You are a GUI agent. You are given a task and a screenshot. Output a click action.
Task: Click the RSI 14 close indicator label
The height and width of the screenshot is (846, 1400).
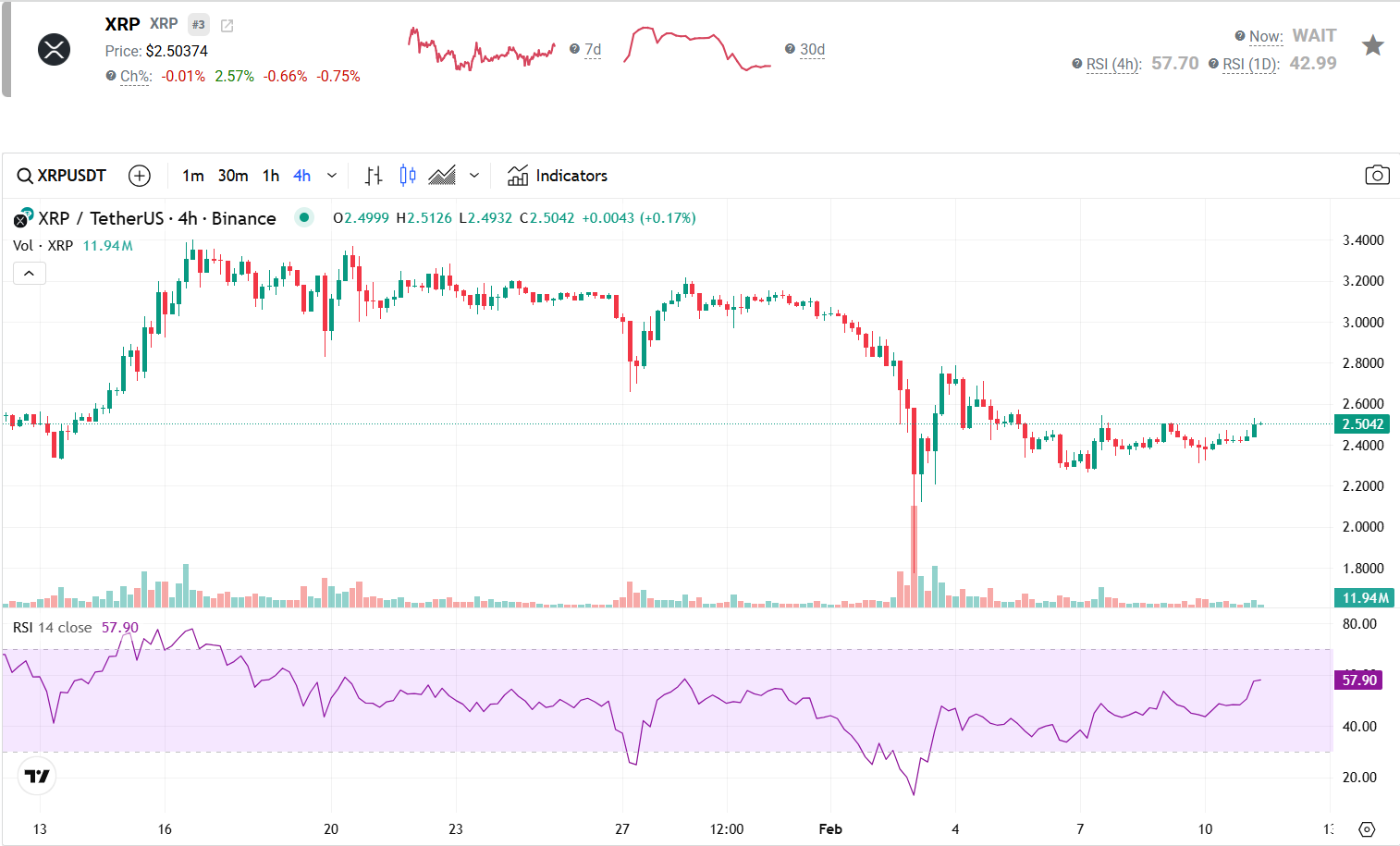pyautogui.click(x=53, y=628)
